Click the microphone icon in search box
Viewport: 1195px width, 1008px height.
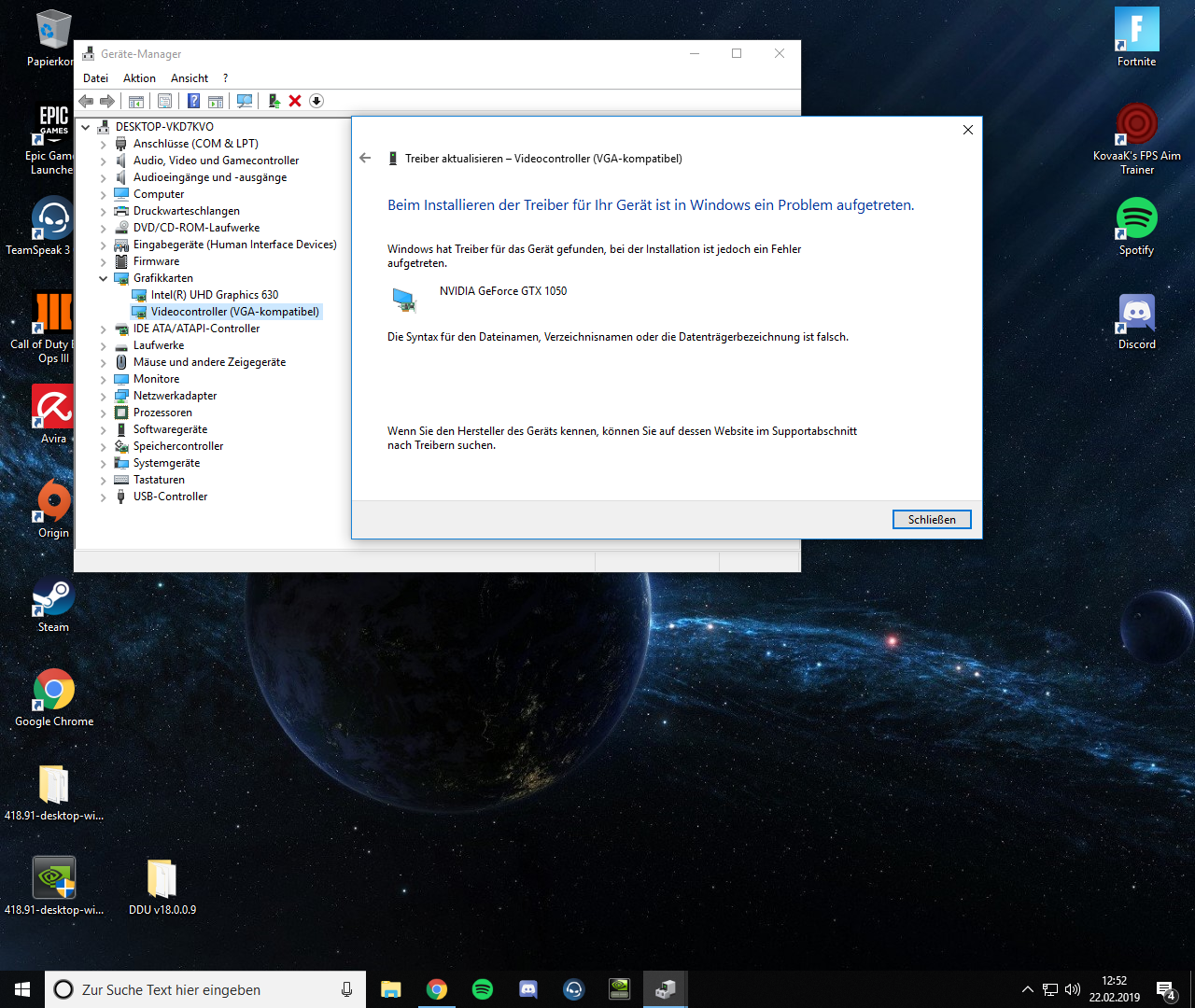pyautogui.click(x=347, y=989)
